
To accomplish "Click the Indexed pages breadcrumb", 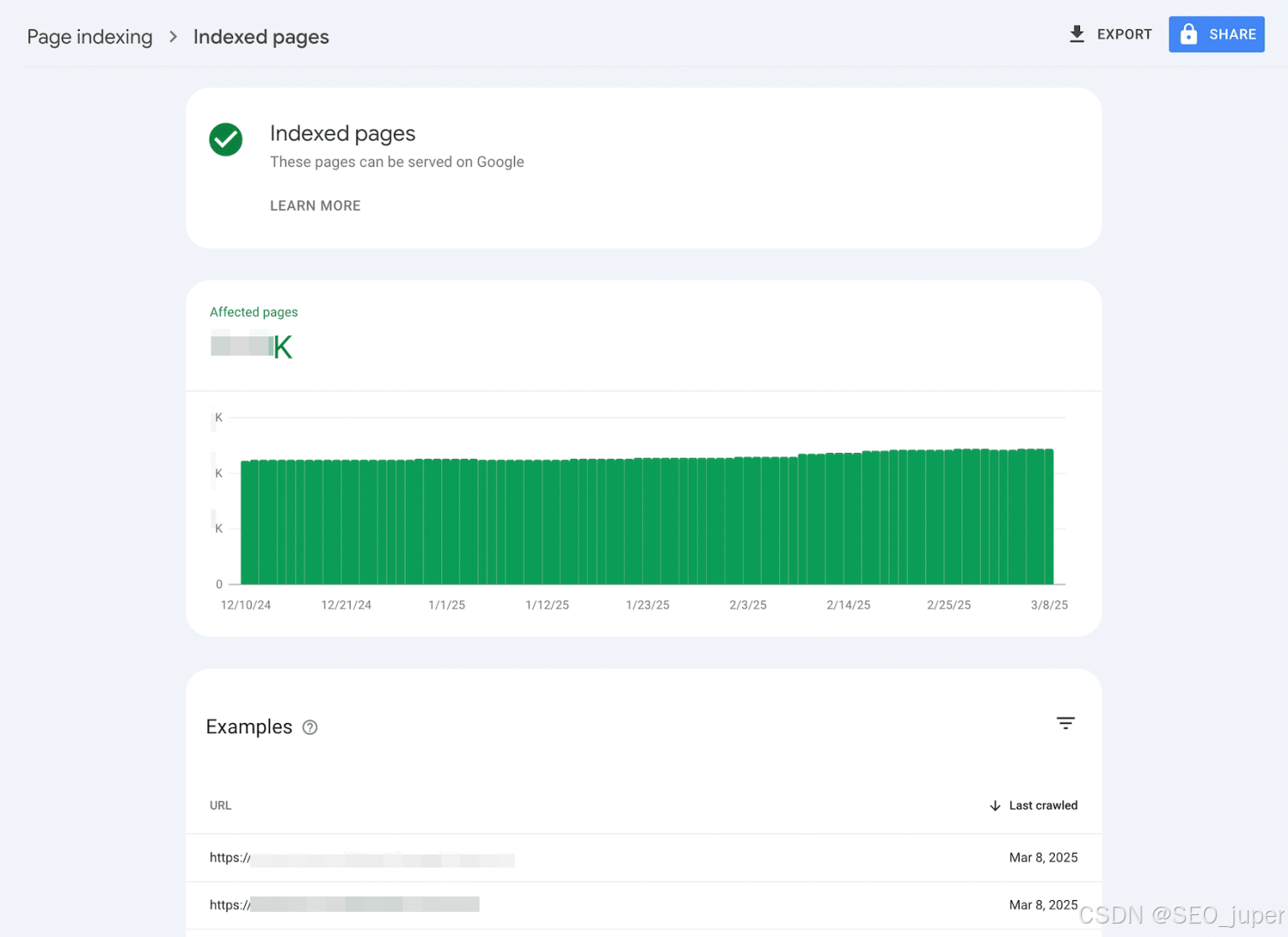I will tap(261, 37).
